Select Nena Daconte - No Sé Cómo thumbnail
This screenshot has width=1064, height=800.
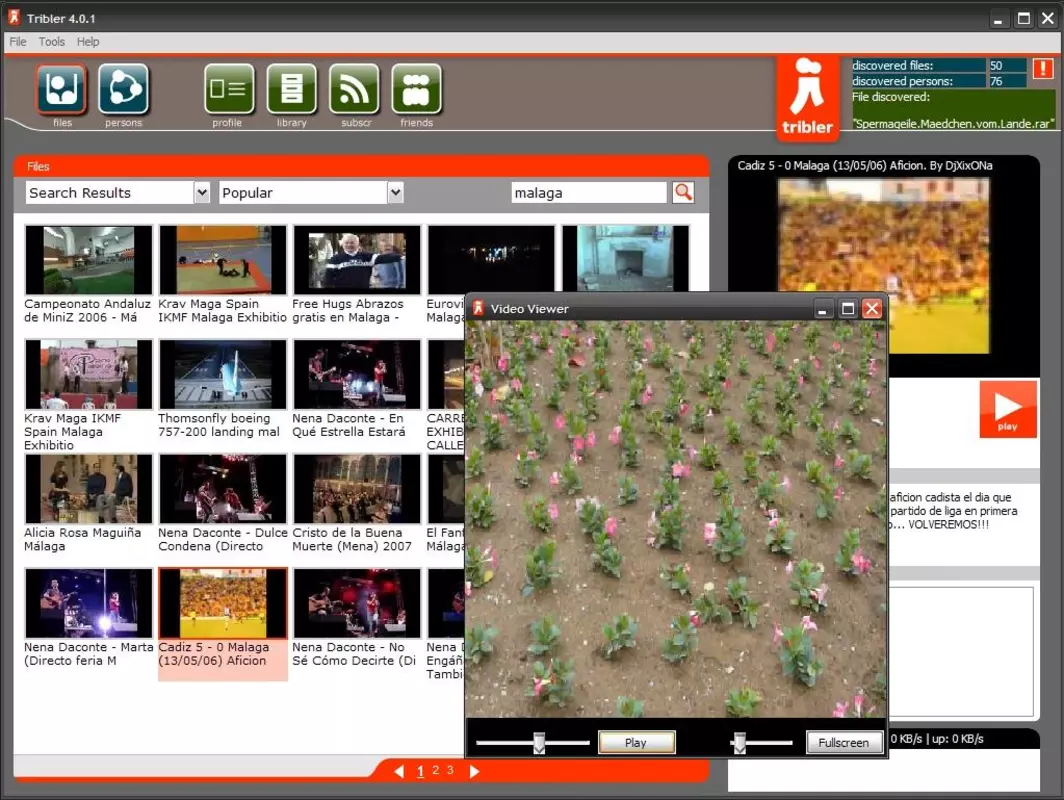click(x=357, y=603)
